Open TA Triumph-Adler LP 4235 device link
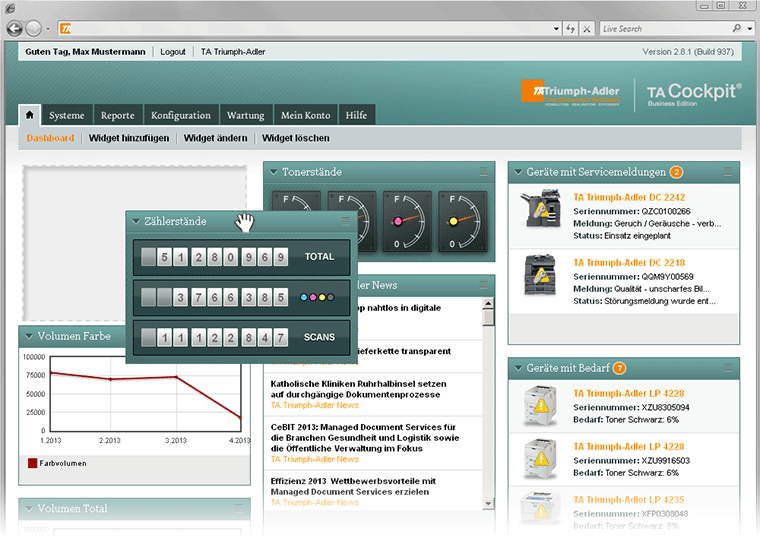 (629, 500)
